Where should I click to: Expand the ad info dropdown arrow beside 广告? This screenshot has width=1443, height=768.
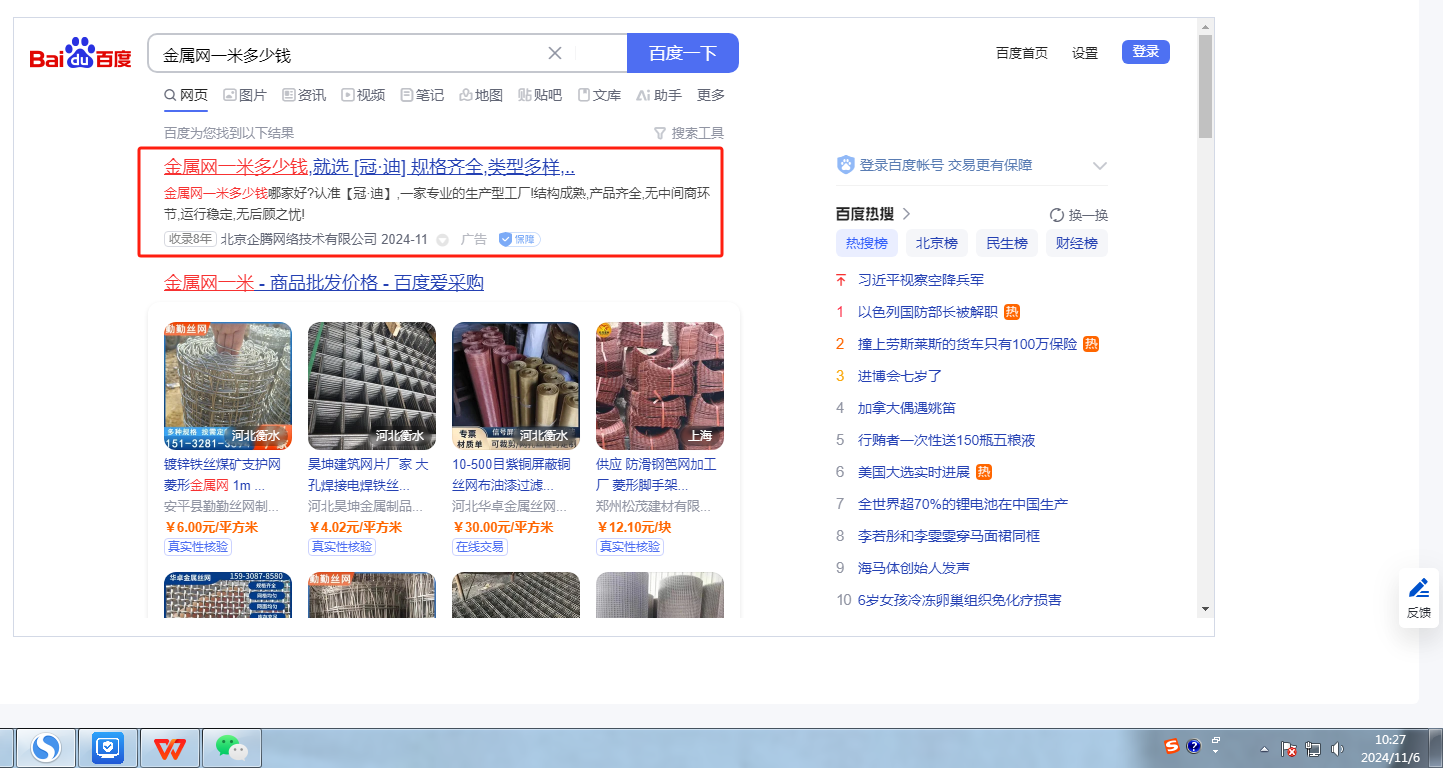click(443, 240)
